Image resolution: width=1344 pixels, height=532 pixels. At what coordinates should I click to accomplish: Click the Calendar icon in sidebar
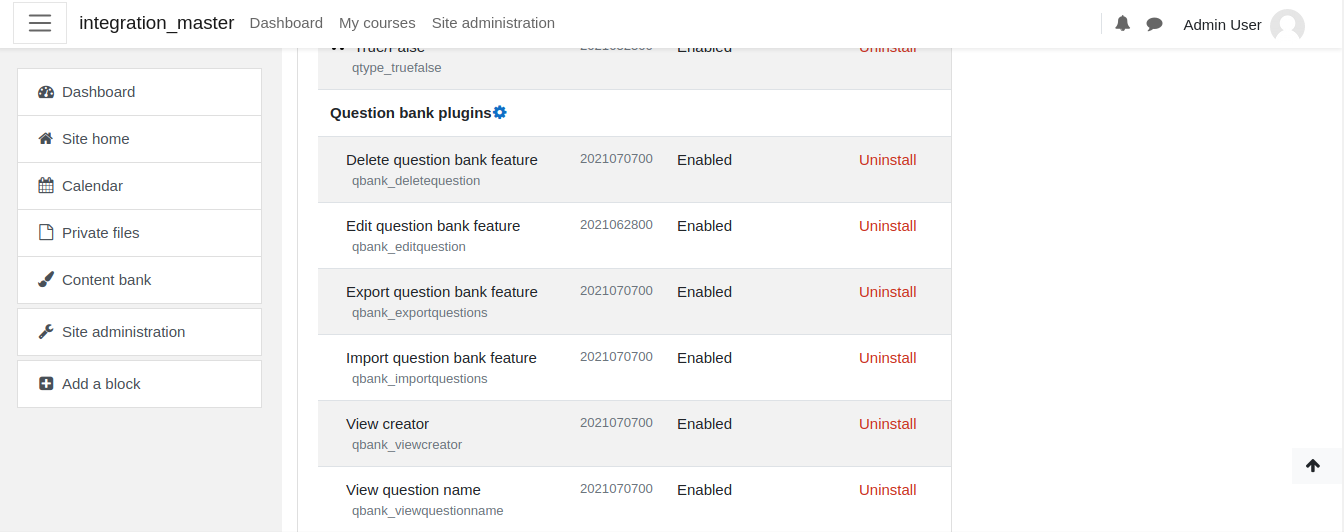click(x=46, y=186)
